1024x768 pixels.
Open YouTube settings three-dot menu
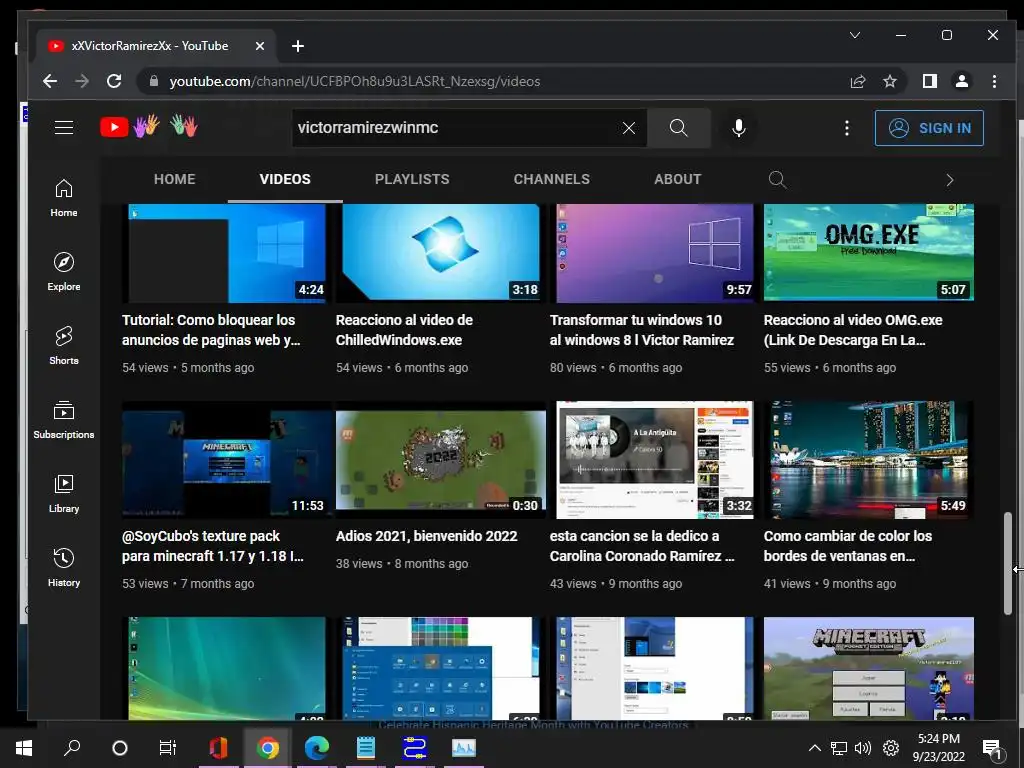846,128
